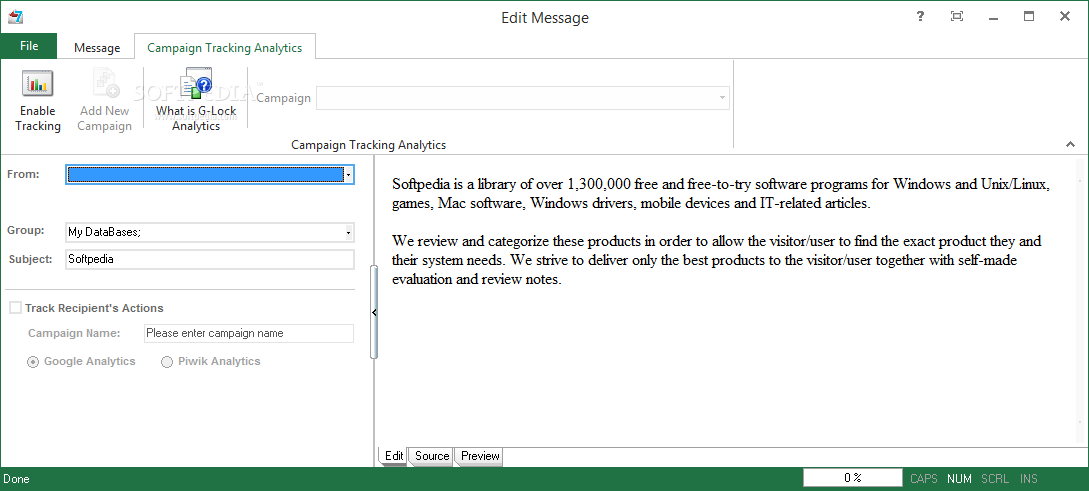Click the Subject field containing Softpedia
Image resolution: width=1089 pixels, height=491 pixels.
(x=210, y=259)
